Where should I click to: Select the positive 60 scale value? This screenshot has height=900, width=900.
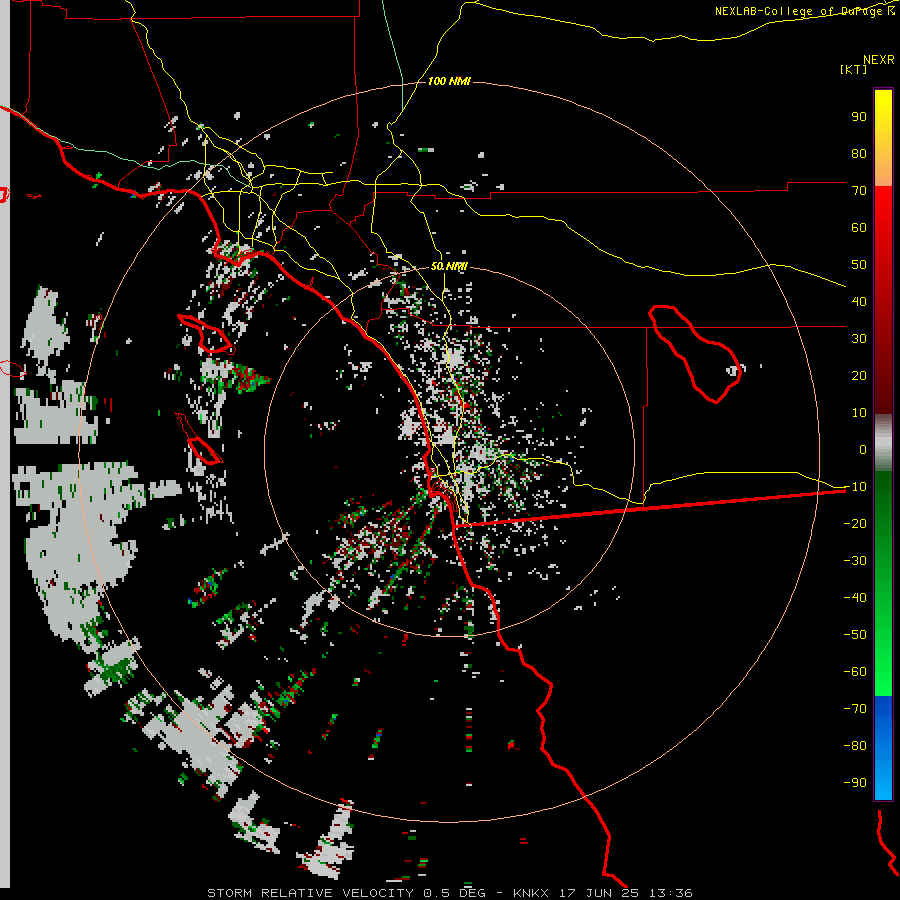click(859, 227)
